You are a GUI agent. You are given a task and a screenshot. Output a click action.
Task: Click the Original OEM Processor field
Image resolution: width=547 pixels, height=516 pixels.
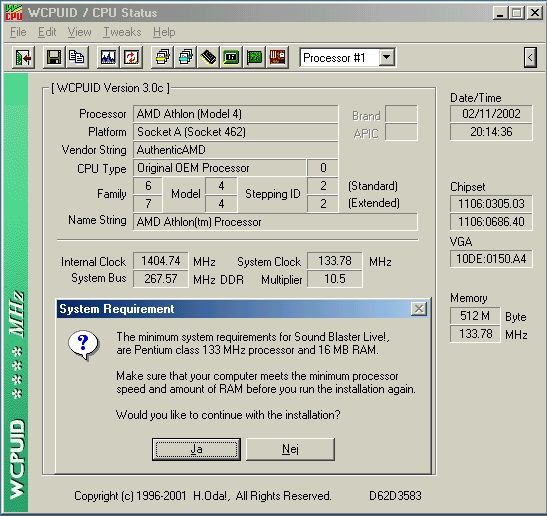pos(219,168)
